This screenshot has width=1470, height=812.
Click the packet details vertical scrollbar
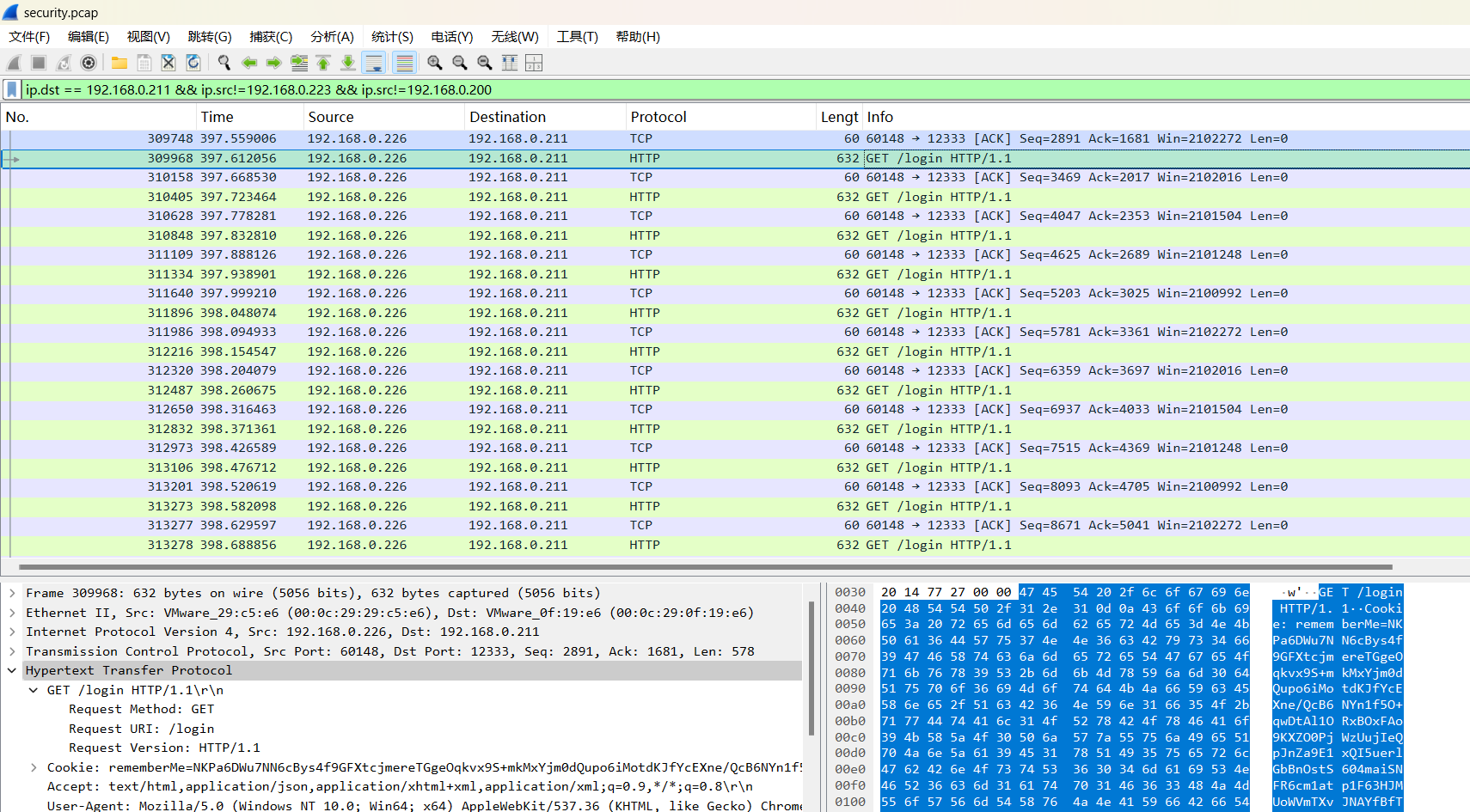click(x=812, y=669)
